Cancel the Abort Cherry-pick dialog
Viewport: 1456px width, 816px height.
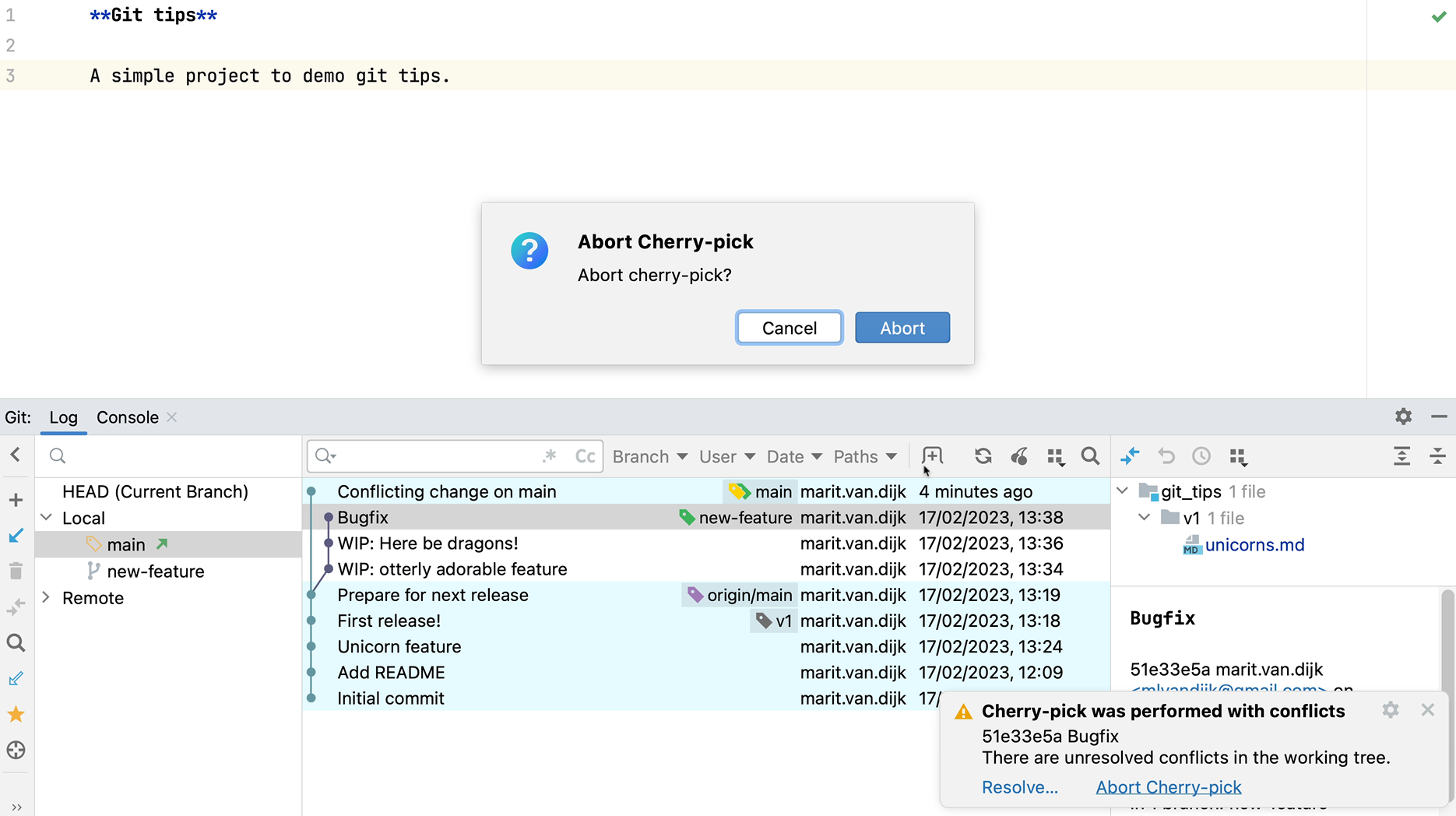(789, 328)
